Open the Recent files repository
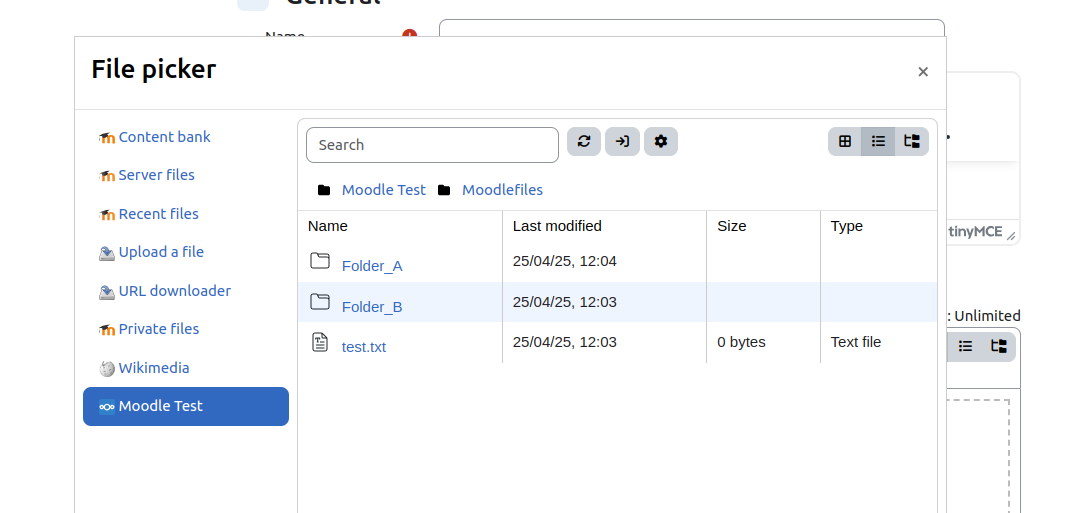Viewport: 1074px width, 513px height. 158,214
